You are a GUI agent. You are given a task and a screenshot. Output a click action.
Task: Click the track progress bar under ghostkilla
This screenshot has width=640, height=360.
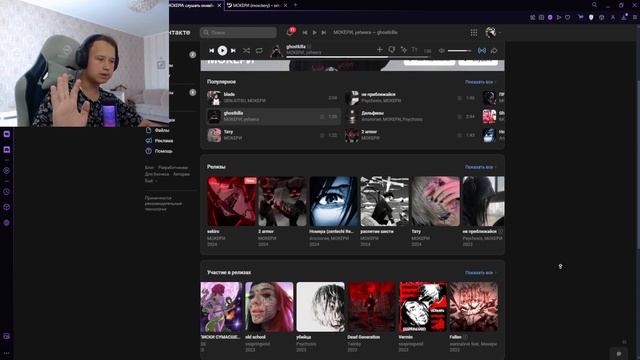coord(357,57)
